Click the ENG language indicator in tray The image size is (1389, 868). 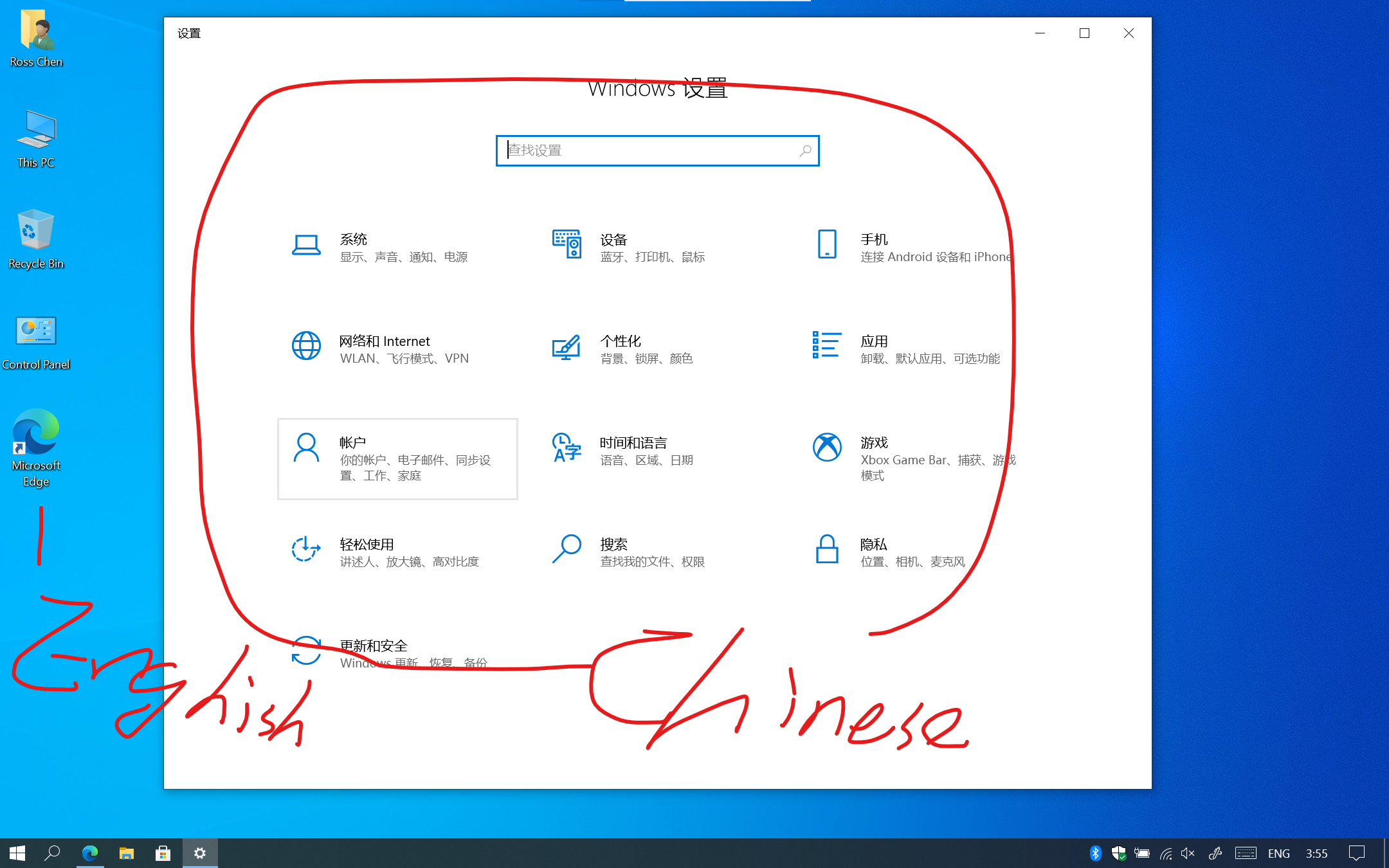click(1278, 853)
